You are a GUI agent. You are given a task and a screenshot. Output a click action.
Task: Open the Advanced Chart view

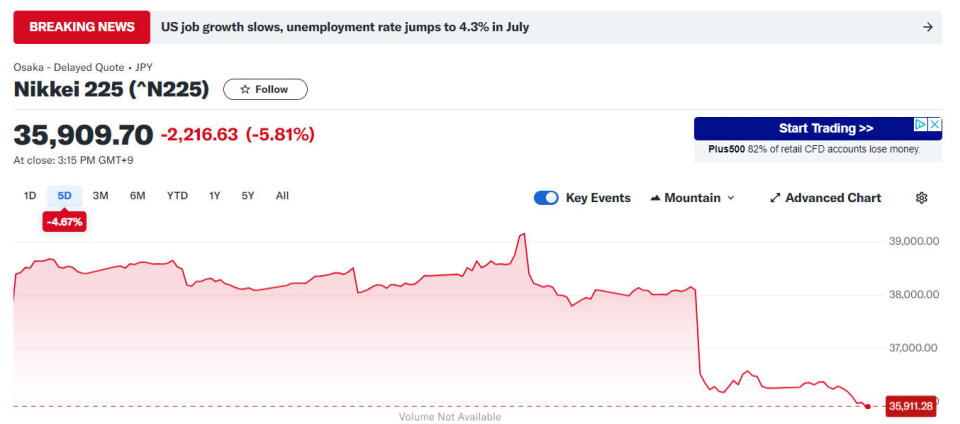pyautogui.click(x=825, y=198)
